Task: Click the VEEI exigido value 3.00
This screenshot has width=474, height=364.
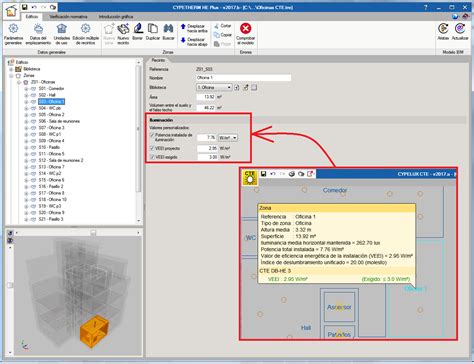Action: click(x=207, y=157)
